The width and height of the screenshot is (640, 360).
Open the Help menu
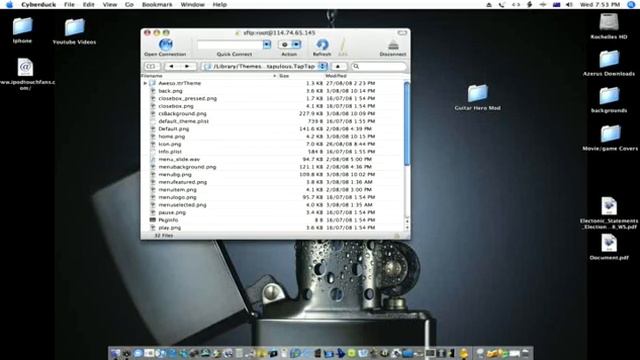[220, 4]
